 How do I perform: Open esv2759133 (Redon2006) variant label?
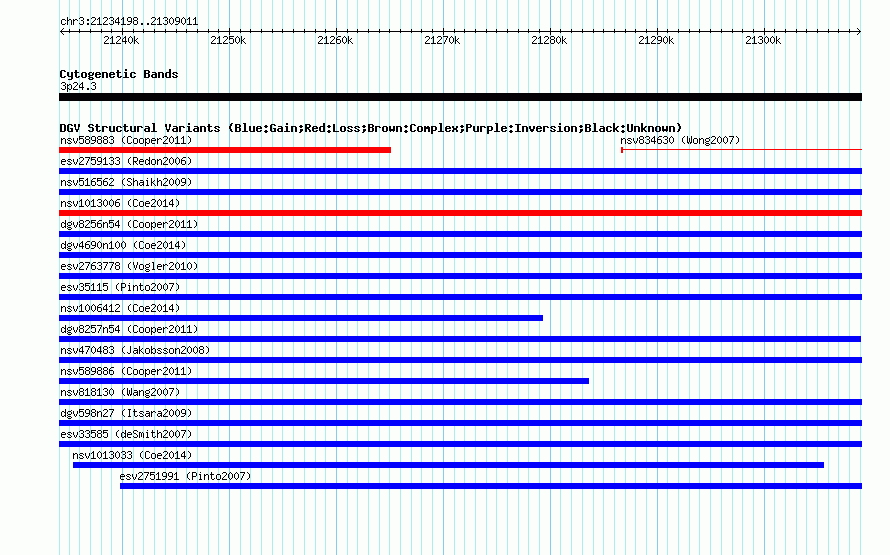pos(126,161)
